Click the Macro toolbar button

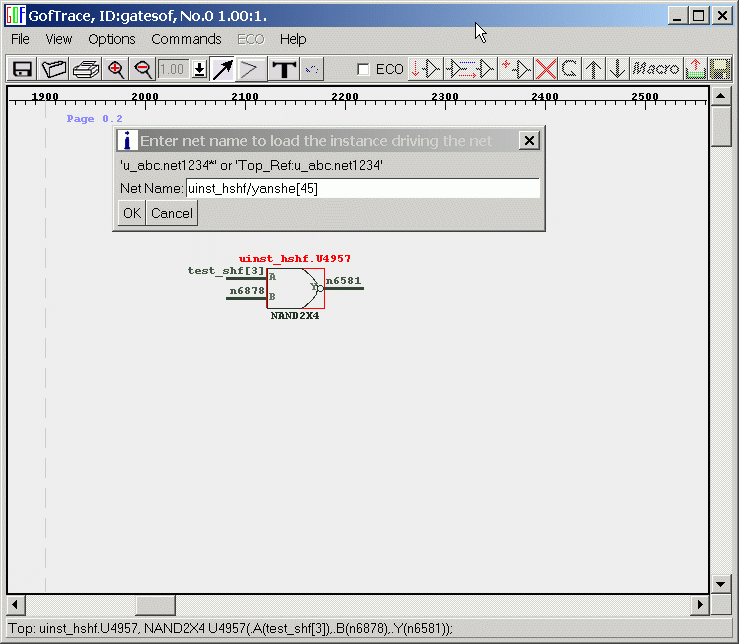(x=656, y=69)
